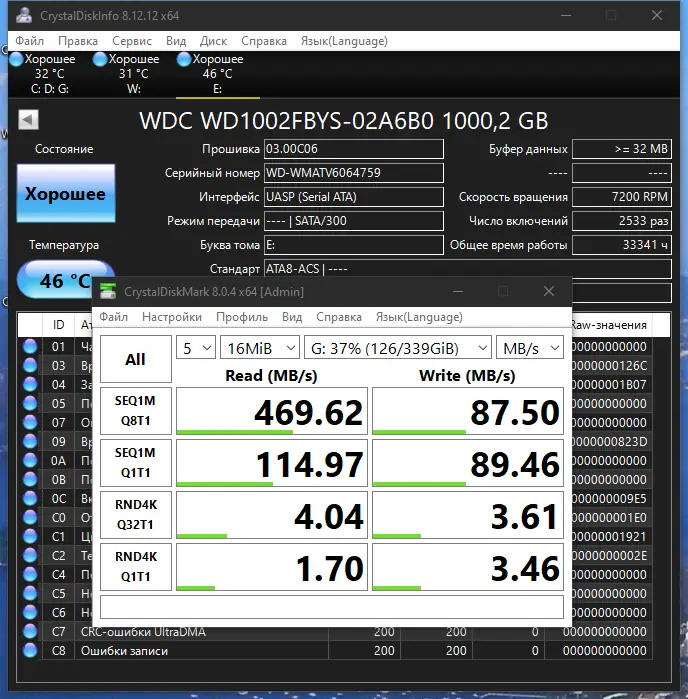Select the C: D: G: disk status orb
The width and height of the screenshot is (688, 699).
point(16,59)
